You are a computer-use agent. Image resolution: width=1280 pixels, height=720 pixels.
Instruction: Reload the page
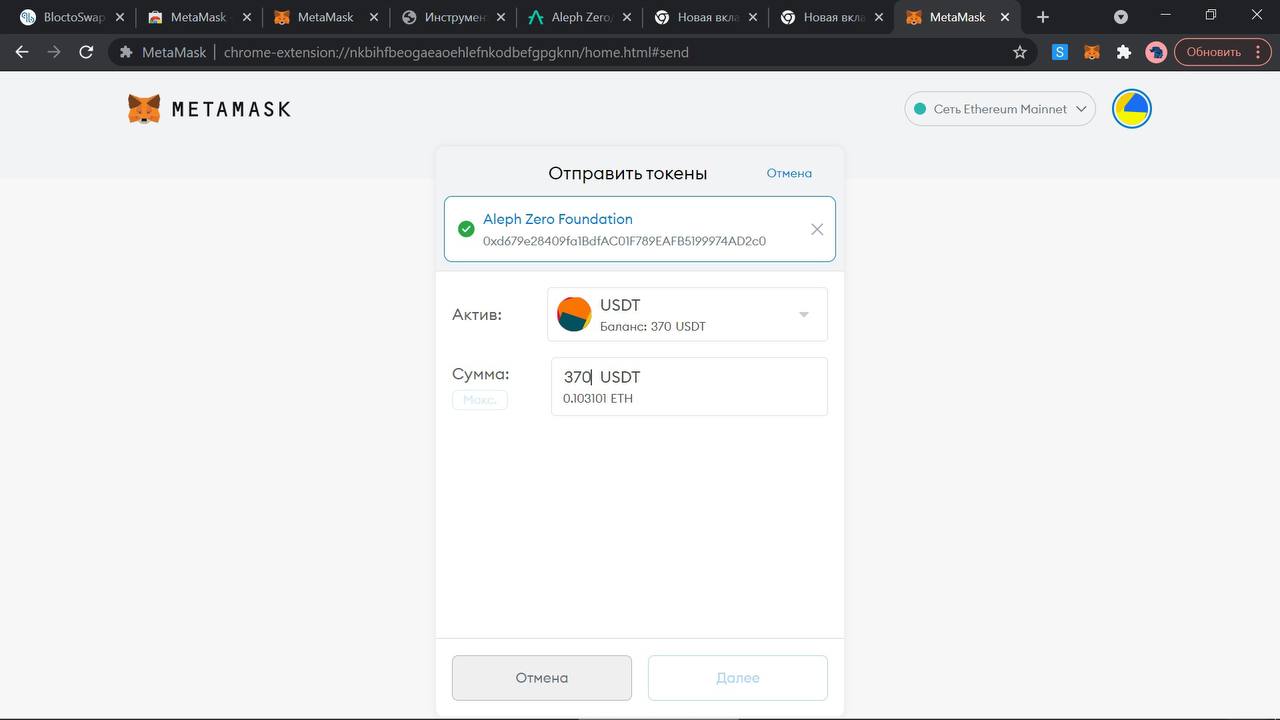pyautogui.click(x=86, y=52)
